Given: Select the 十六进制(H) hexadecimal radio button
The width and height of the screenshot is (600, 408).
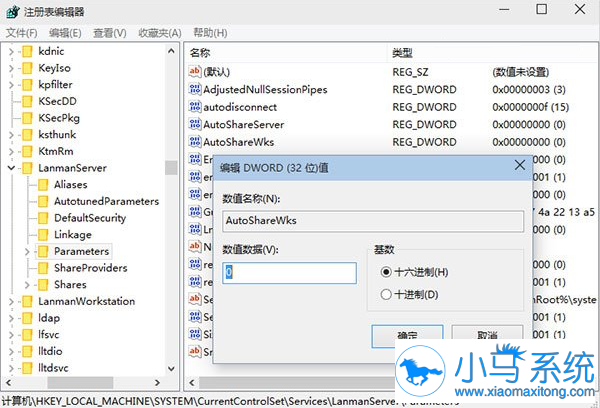Looking at the screenshot, I should [386, 272].
